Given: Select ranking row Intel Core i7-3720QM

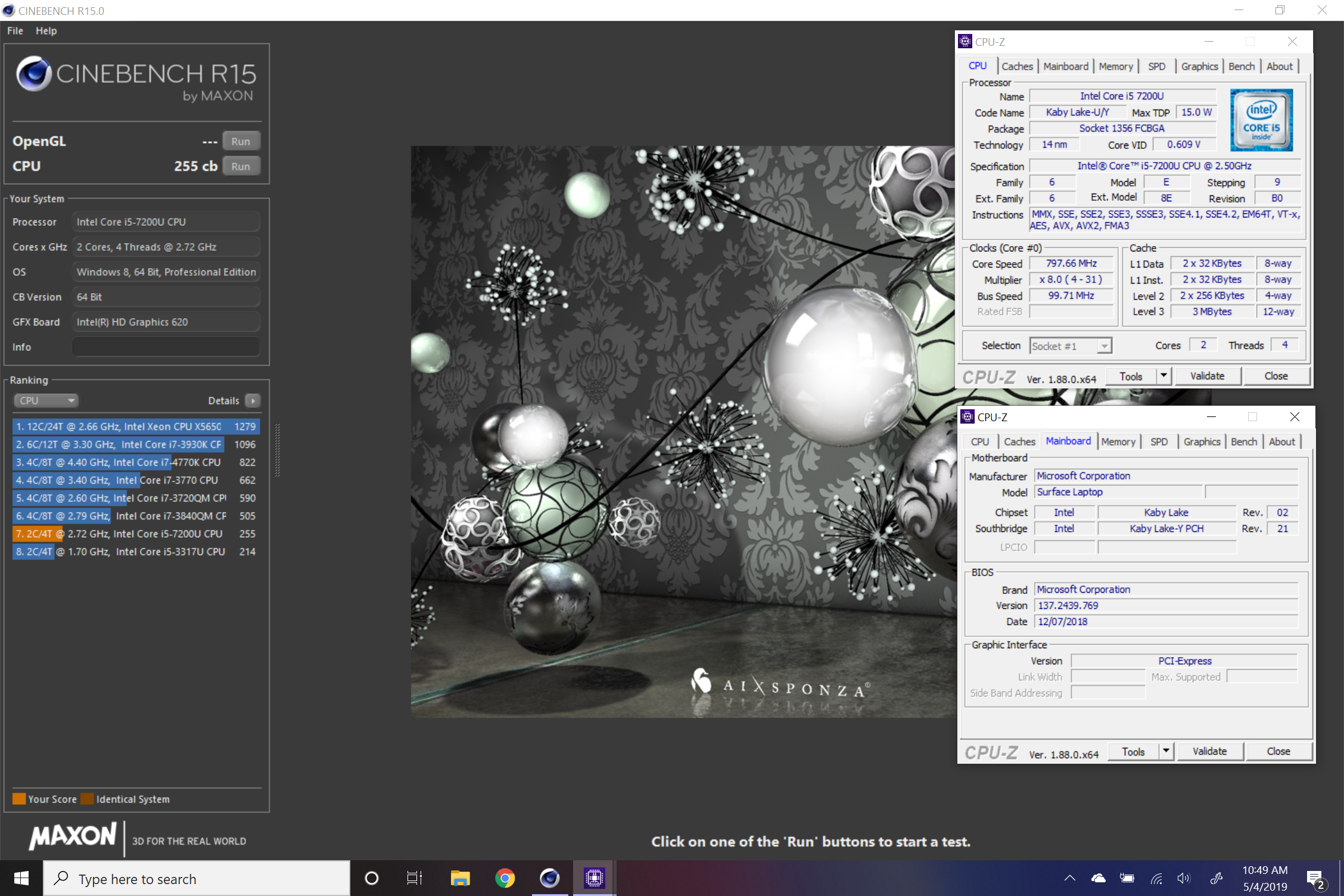Looking at the screenshot, I should [x=136, y=498].
